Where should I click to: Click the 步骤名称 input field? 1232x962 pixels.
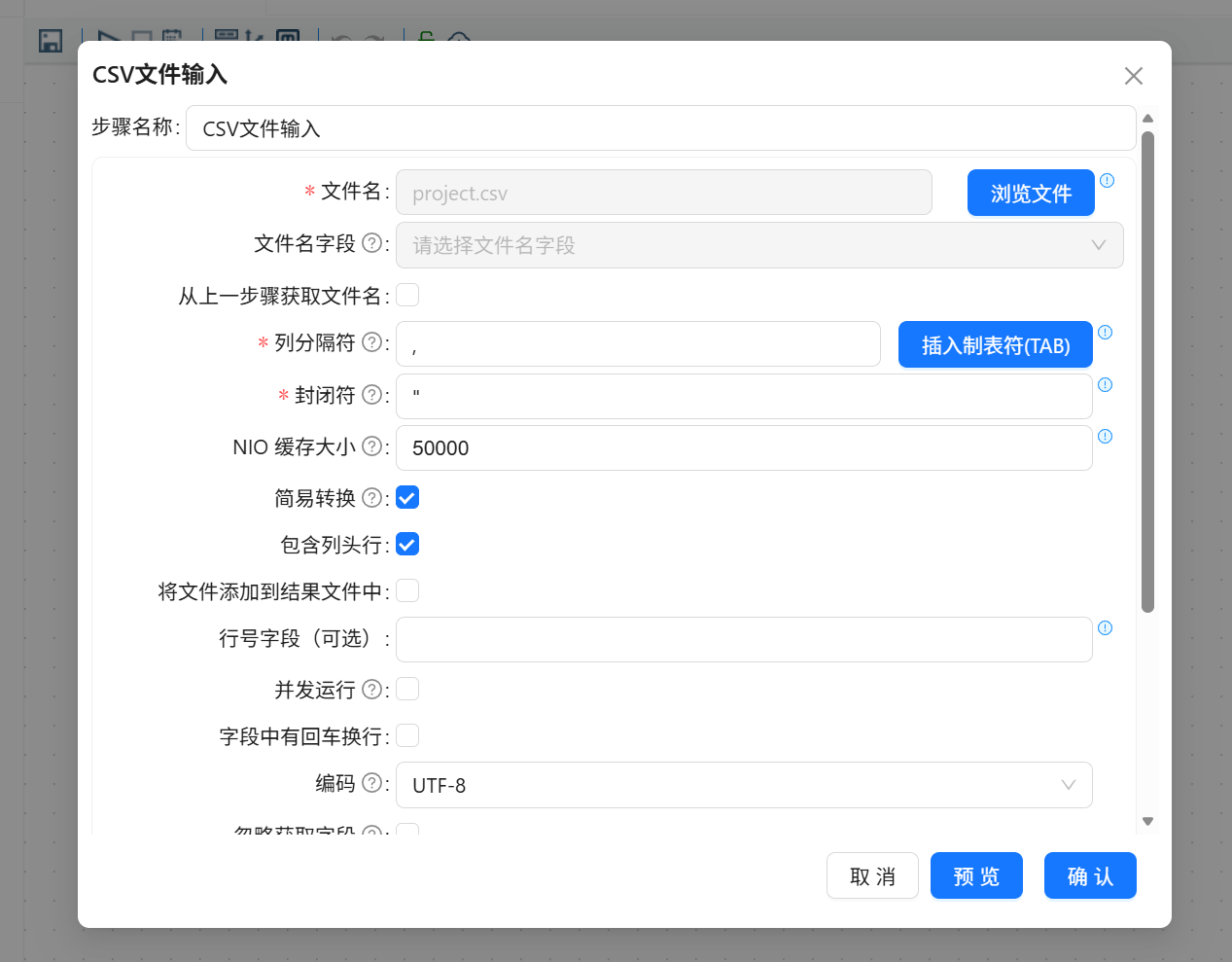[661, 127]
